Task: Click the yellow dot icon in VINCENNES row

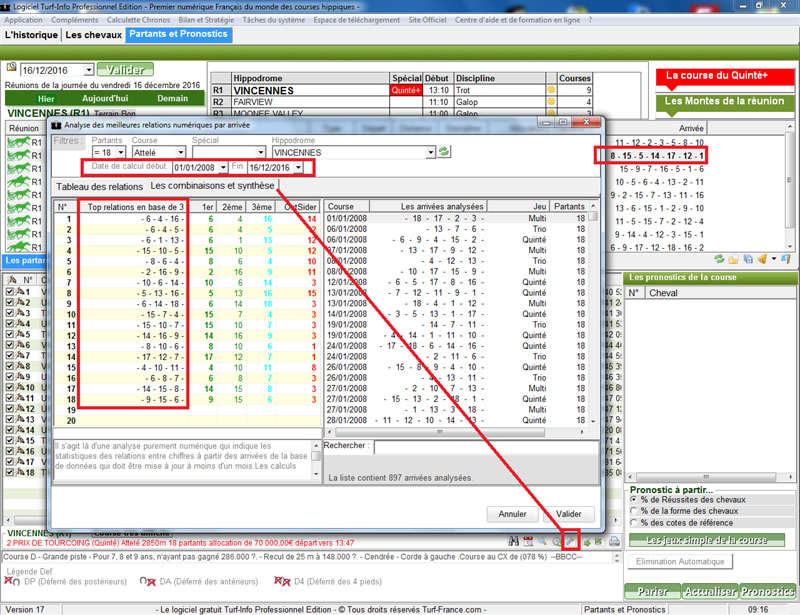Action: [549, 90]
